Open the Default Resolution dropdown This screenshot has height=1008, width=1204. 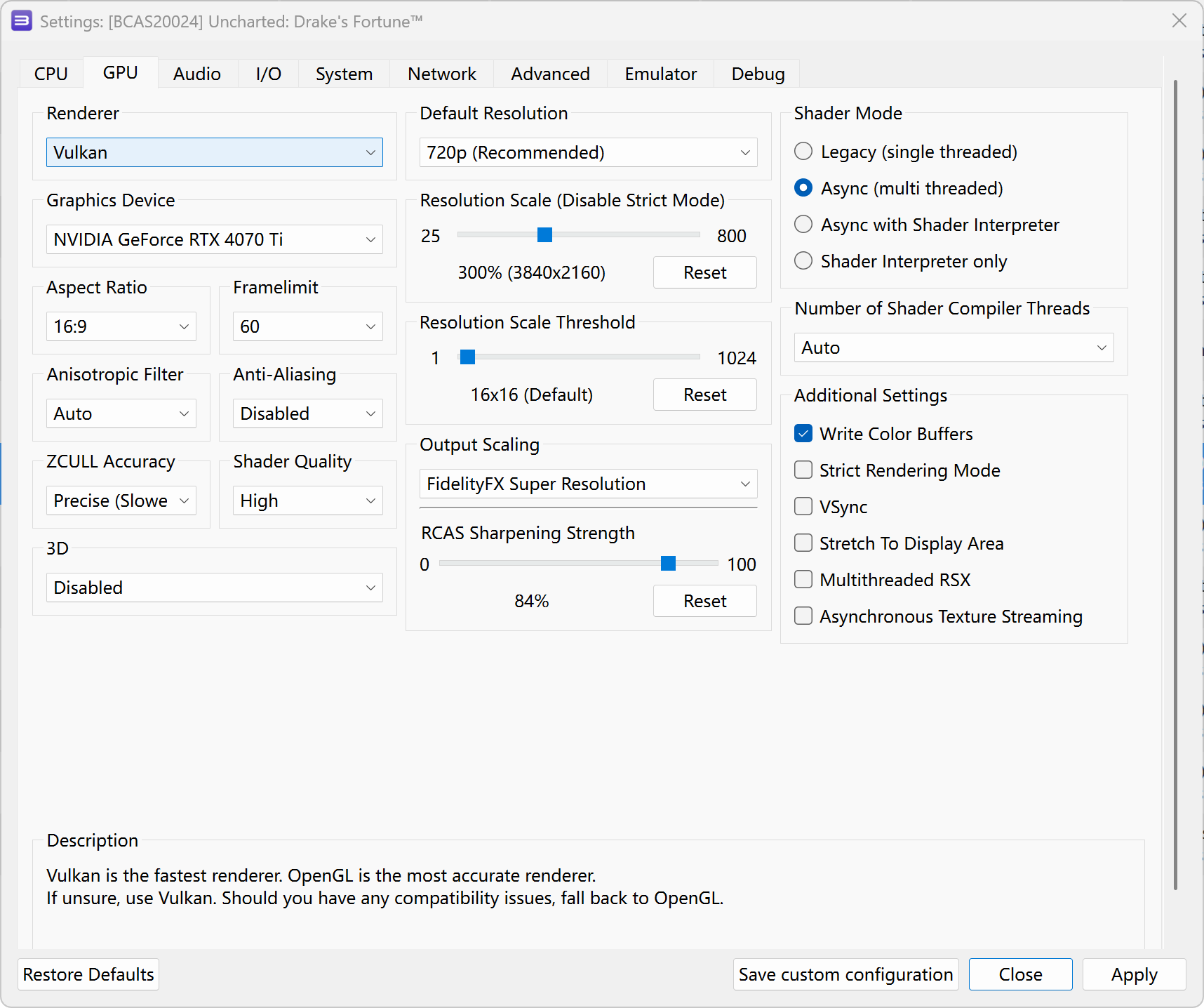coord(589,152)
